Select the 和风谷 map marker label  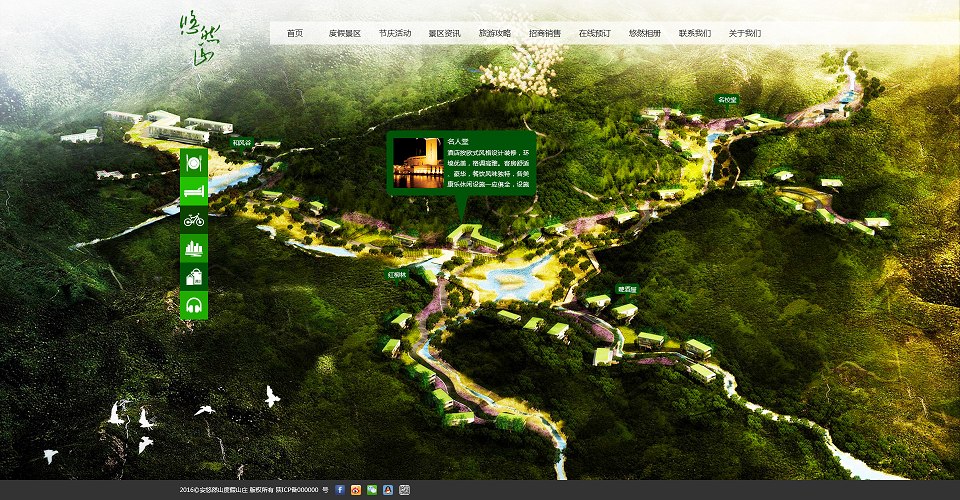point(243,142)
